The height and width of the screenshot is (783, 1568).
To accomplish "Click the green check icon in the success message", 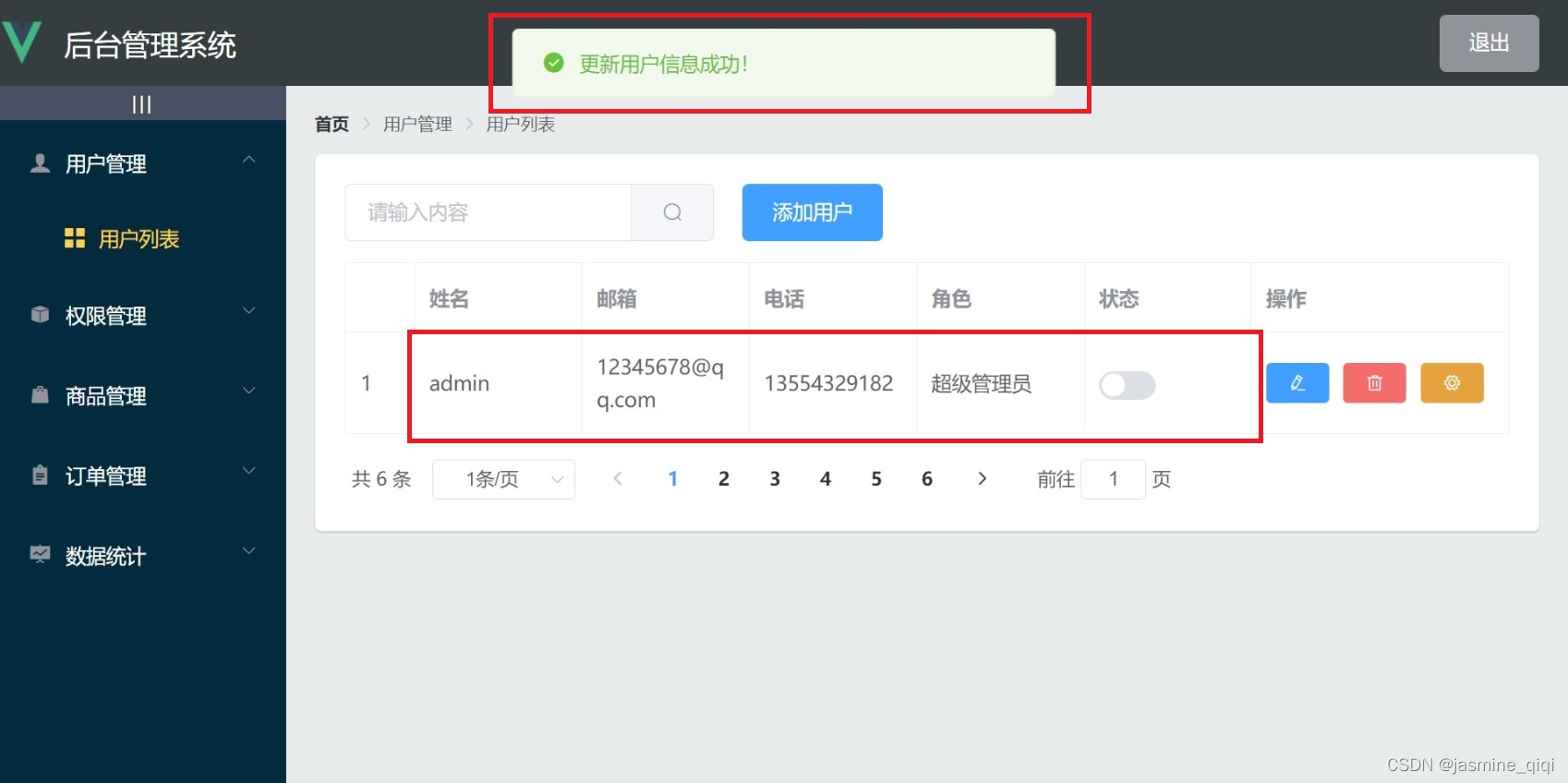I will coord(554,63).
